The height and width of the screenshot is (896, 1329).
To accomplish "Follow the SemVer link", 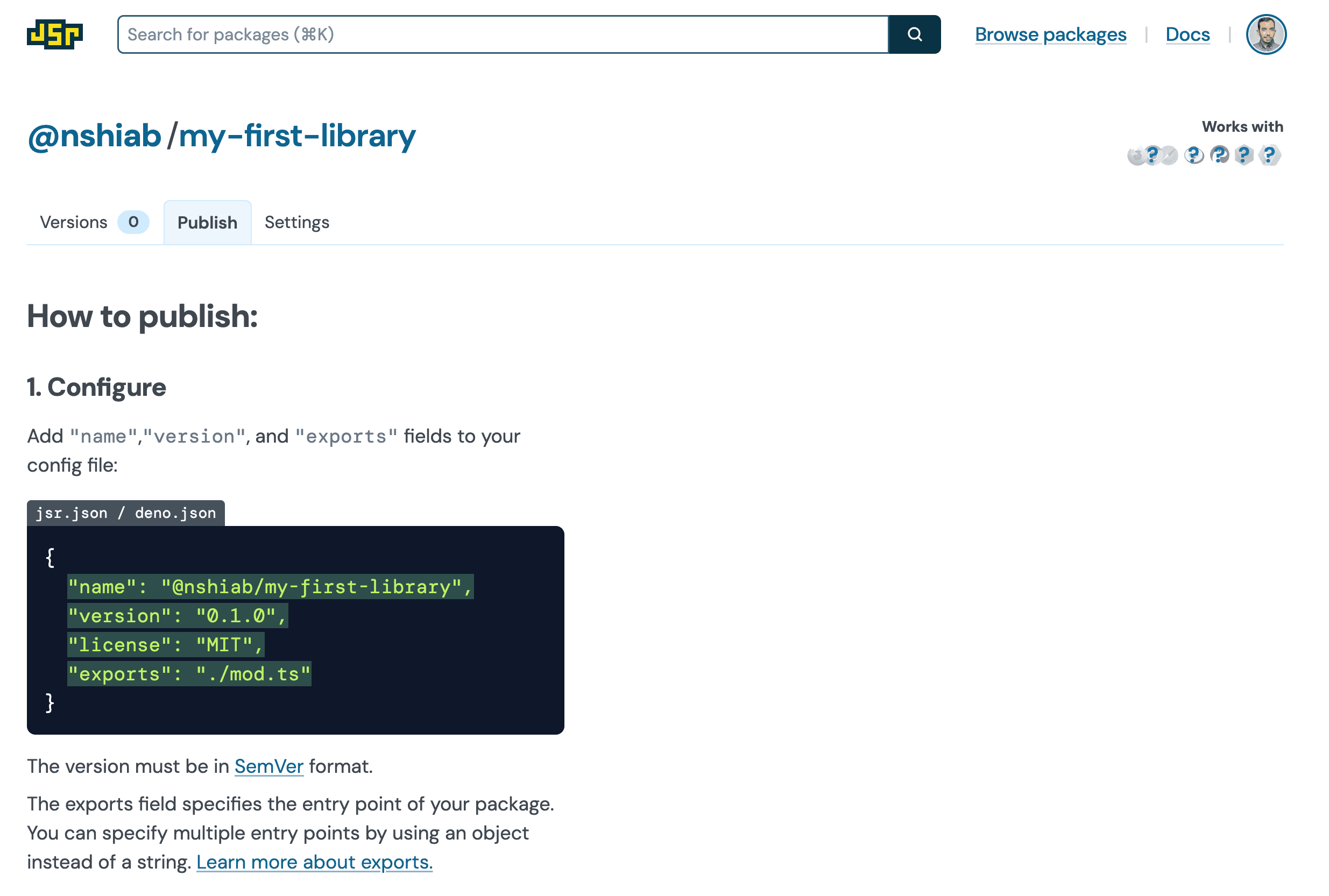I will [268, 766].
